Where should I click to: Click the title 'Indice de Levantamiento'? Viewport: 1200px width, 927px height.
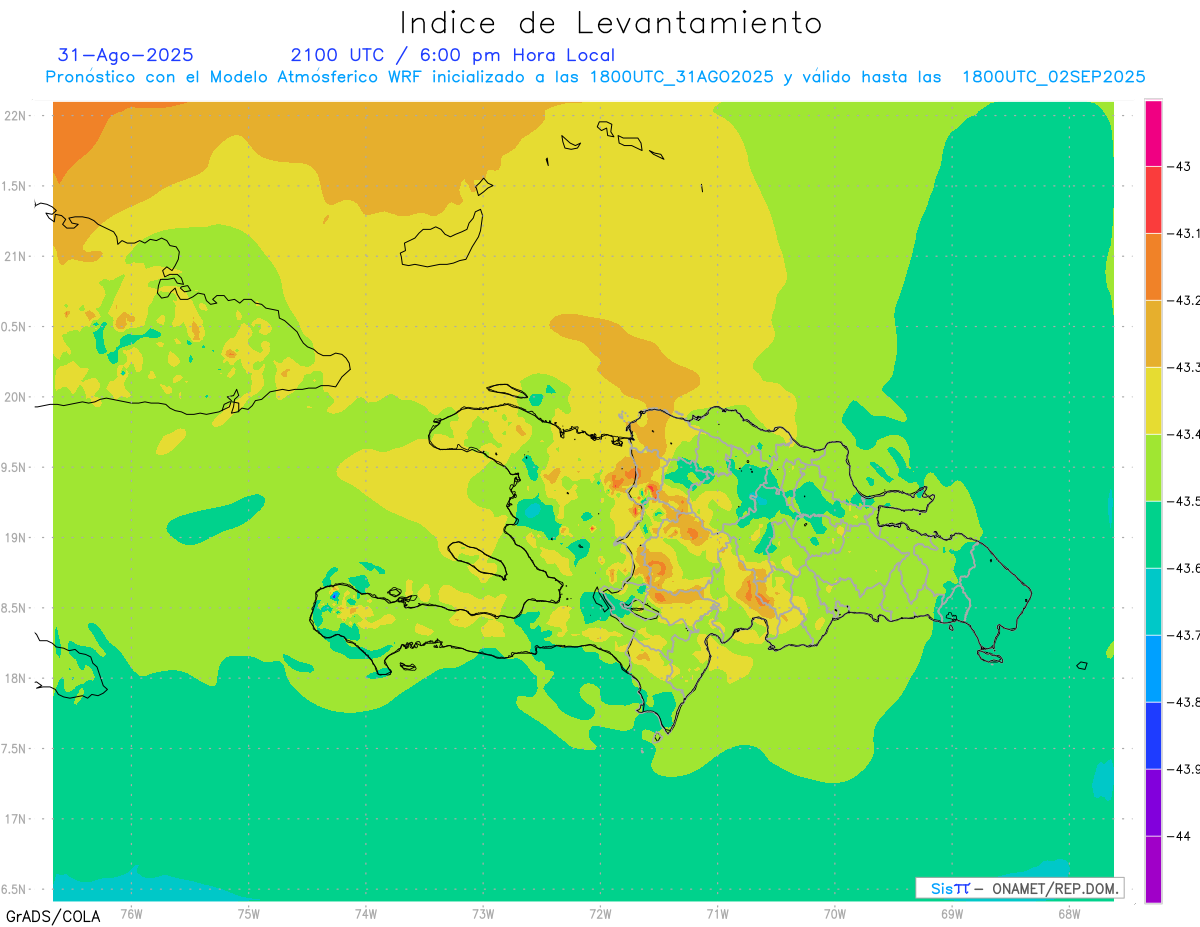point(611,22)
